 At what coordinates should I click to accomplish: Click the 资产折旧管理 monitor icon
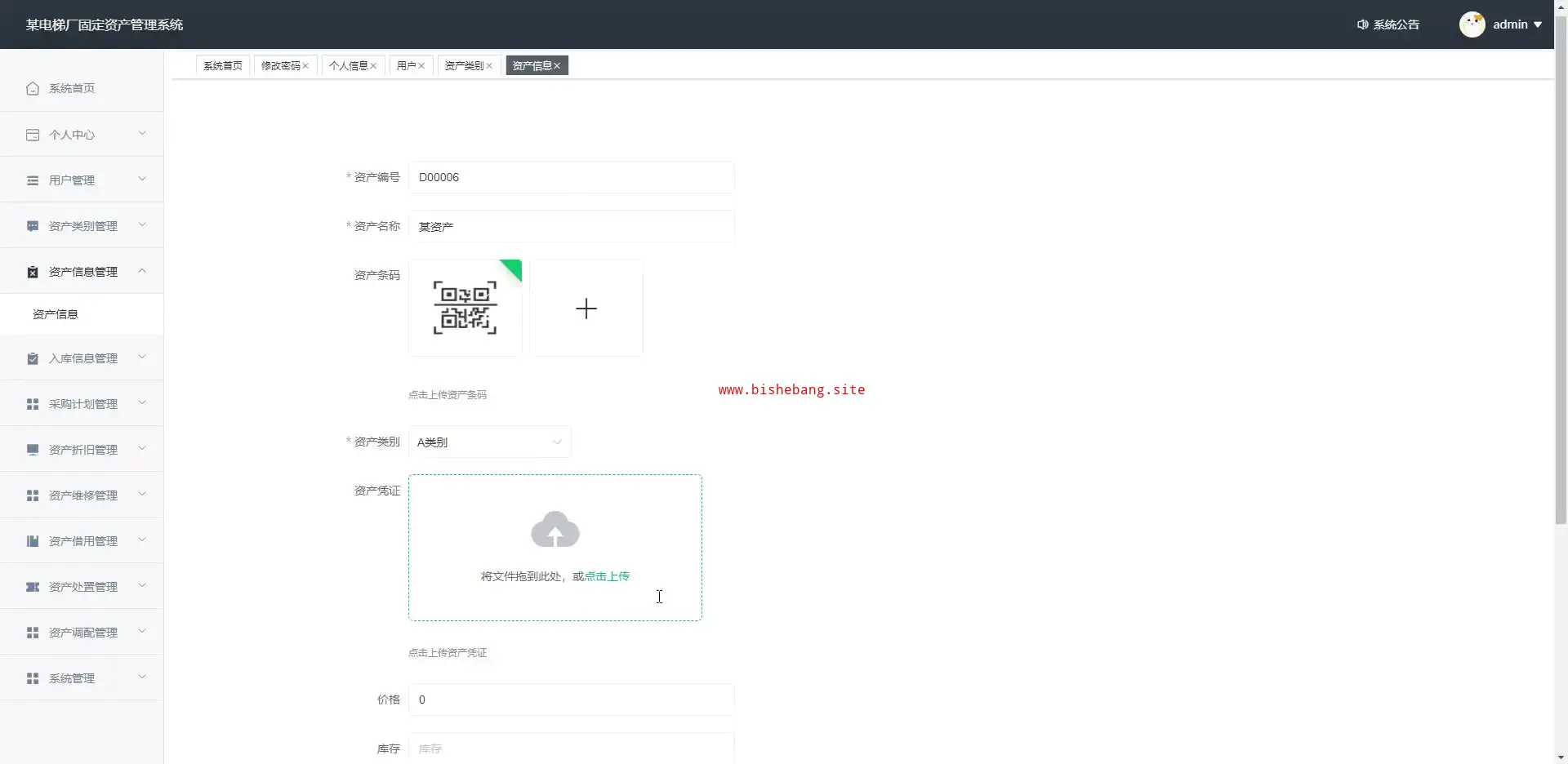(33, 450)
